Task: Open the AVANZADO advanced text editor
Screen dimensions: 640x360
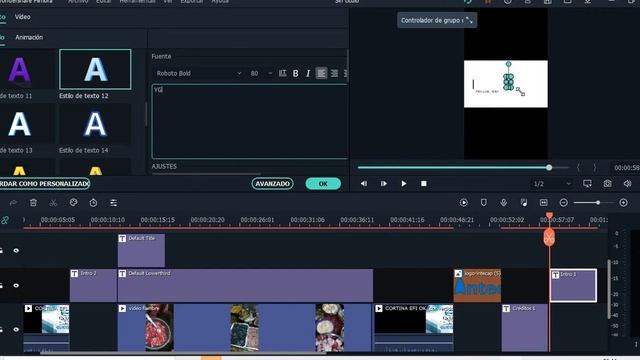Action: 272,184
